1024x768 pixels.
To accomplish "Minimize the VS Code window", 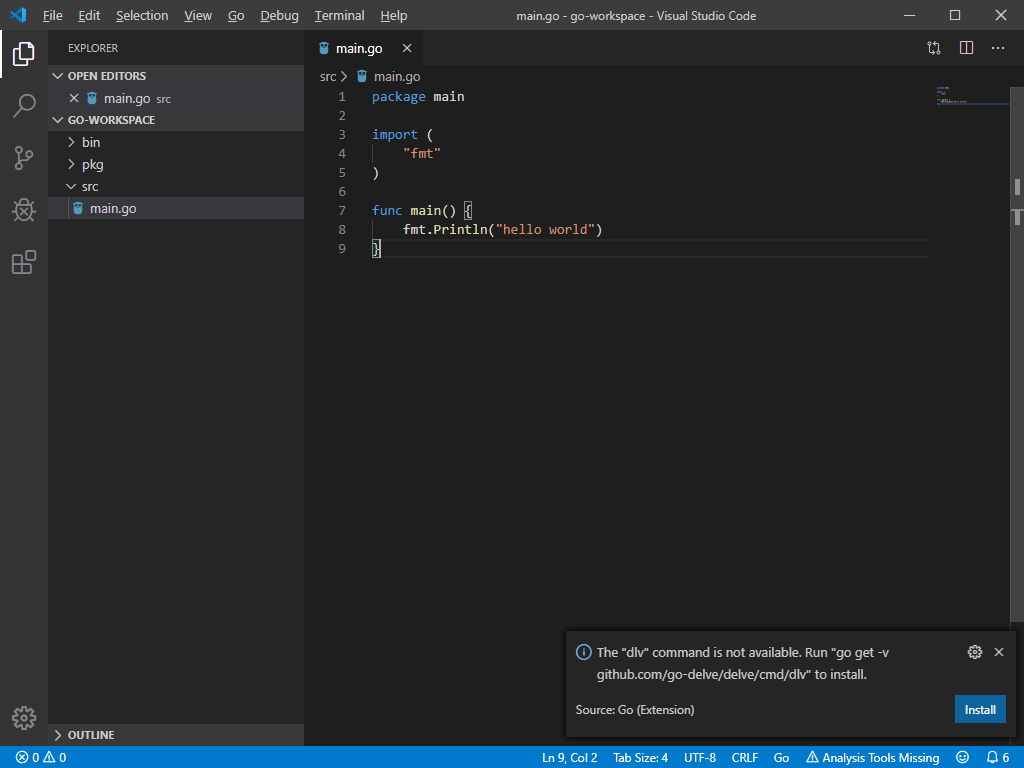I will (x=909, y=15).
